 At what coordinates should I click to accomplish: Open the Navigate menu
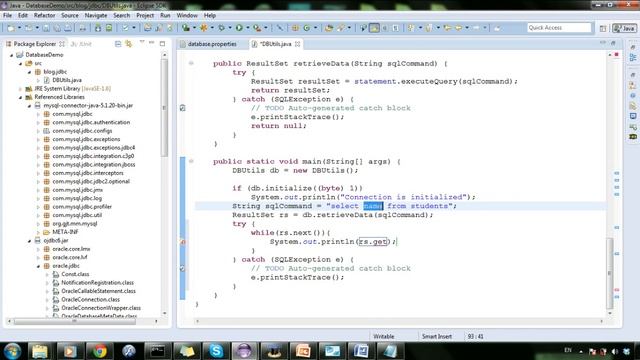(96, 16)
